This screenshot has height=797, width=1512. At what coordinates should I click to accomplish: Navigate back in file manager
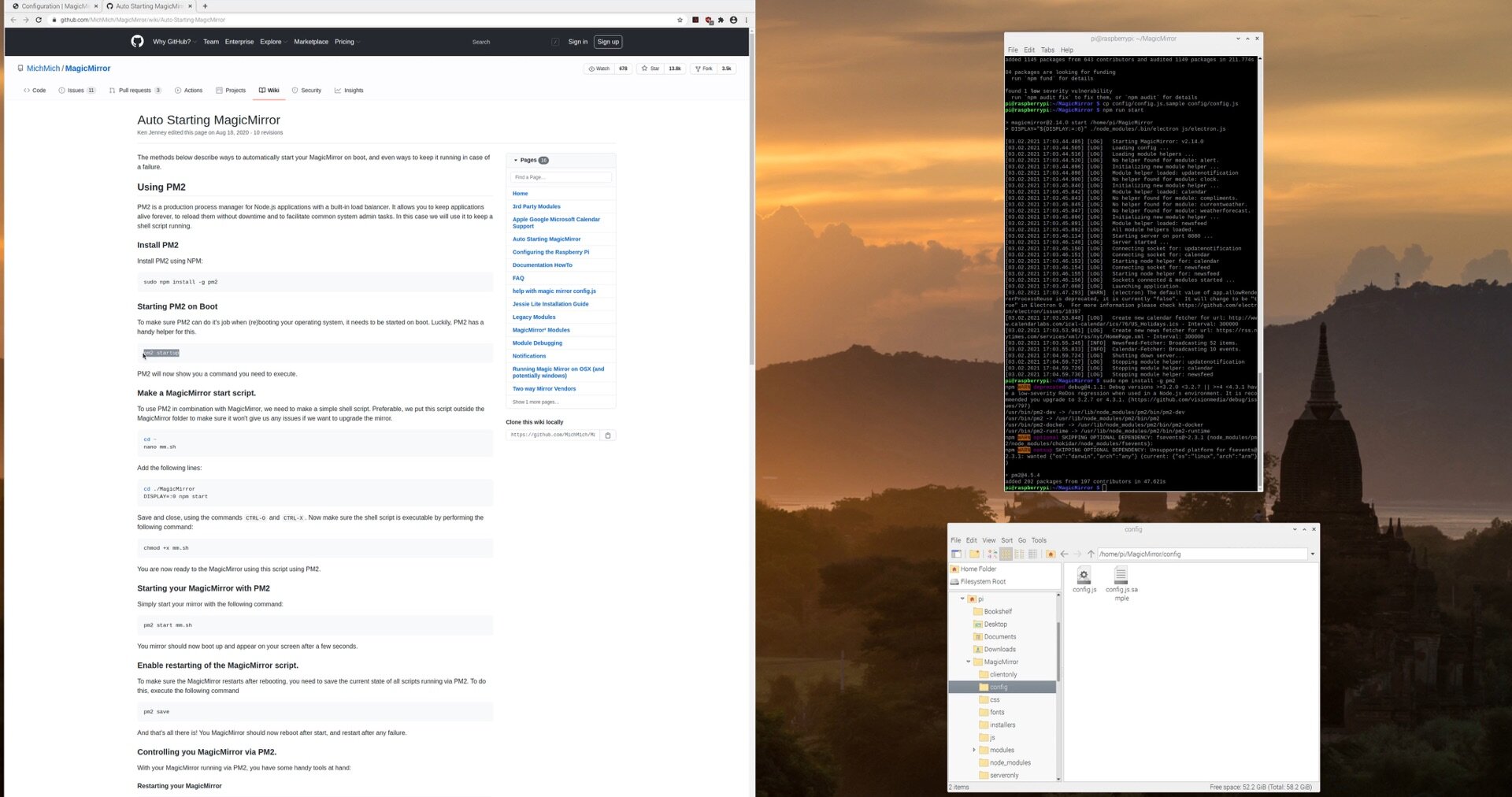click(1064, 554)
